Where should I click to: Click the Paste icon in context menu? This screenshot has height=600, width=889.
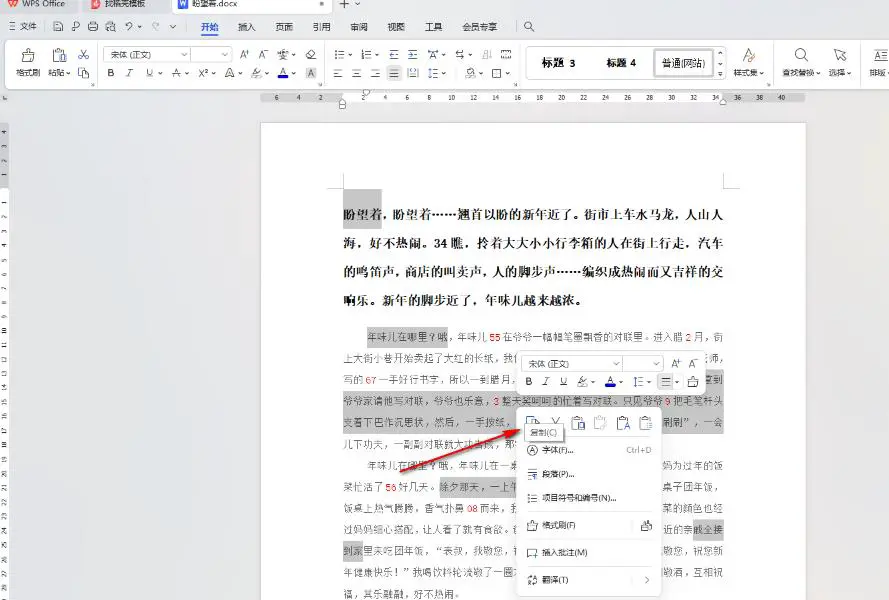(578, 422)
